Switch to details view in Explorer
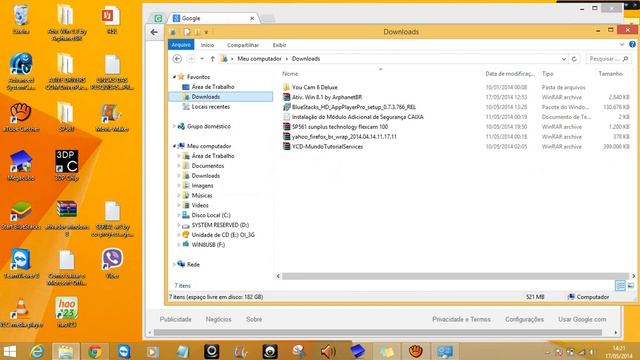 pos(620,286)
